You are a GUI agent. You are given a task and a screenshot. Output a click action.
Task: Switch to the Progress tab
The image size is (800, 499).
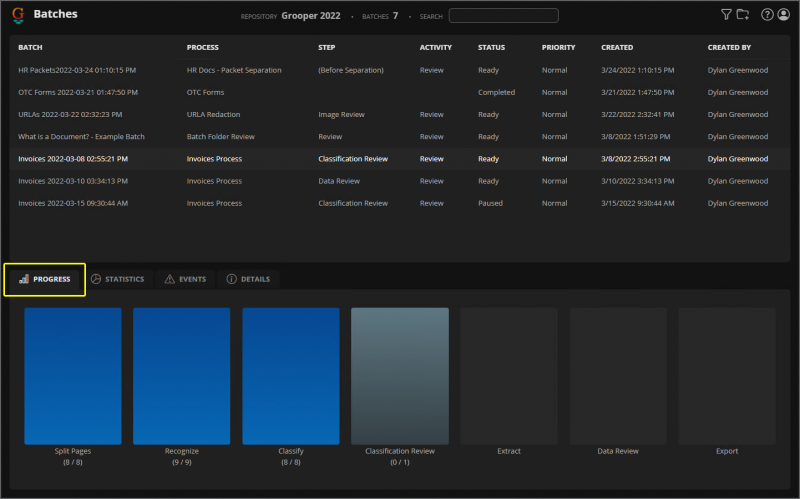45,279
